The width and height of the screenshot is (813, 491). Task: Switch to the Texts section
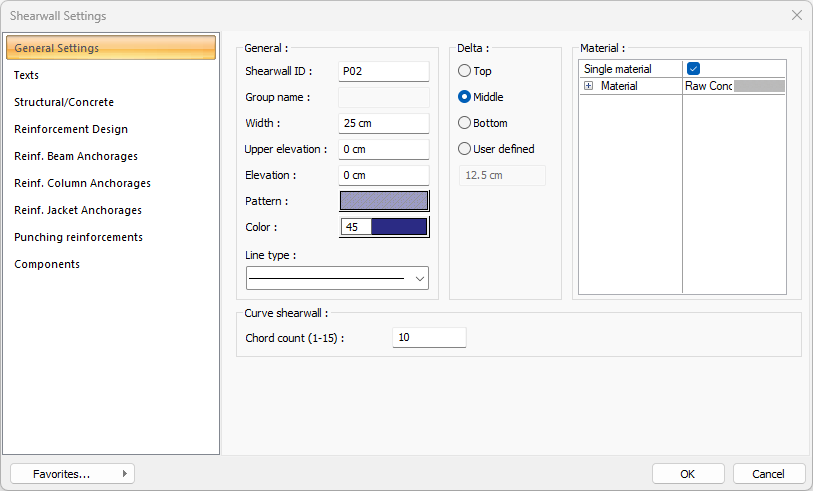pyautogui.click(x=27, y=75)
